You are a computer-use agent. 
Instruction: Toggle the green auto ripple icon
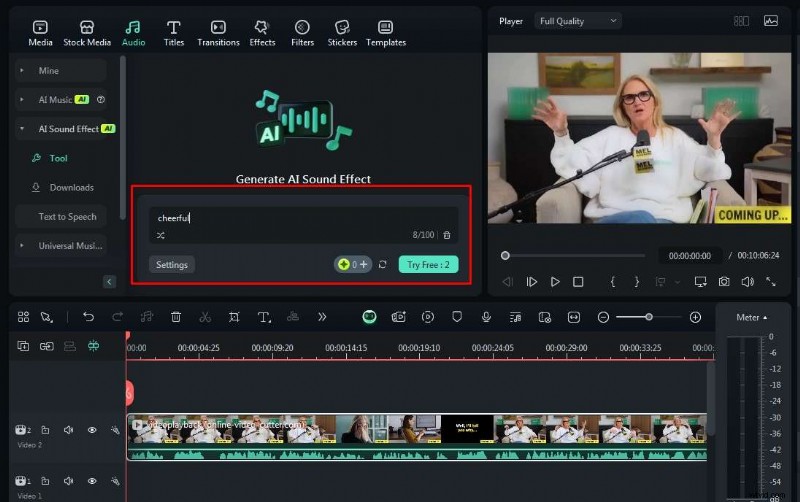tap(93, 346)
